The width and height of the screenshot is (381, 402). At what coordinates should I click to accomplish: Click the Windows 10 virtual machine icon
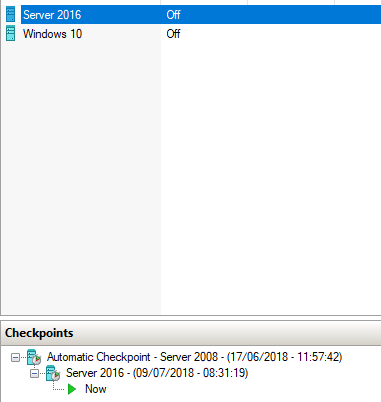tap(10, 33)
